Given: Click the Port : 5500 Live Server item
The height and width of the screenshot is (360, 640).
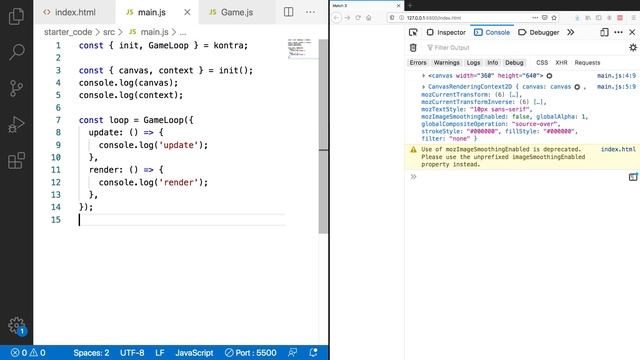Looking at the screenshot, I should (251, 353).
